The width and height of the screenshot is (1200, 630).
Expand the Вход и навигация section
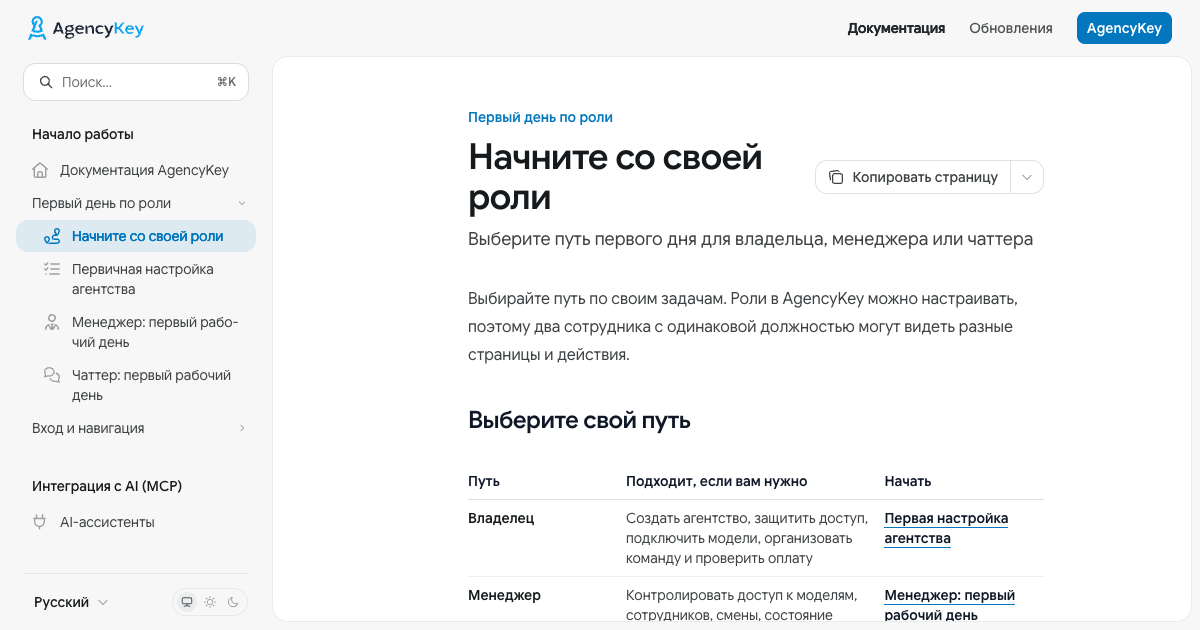242,429
